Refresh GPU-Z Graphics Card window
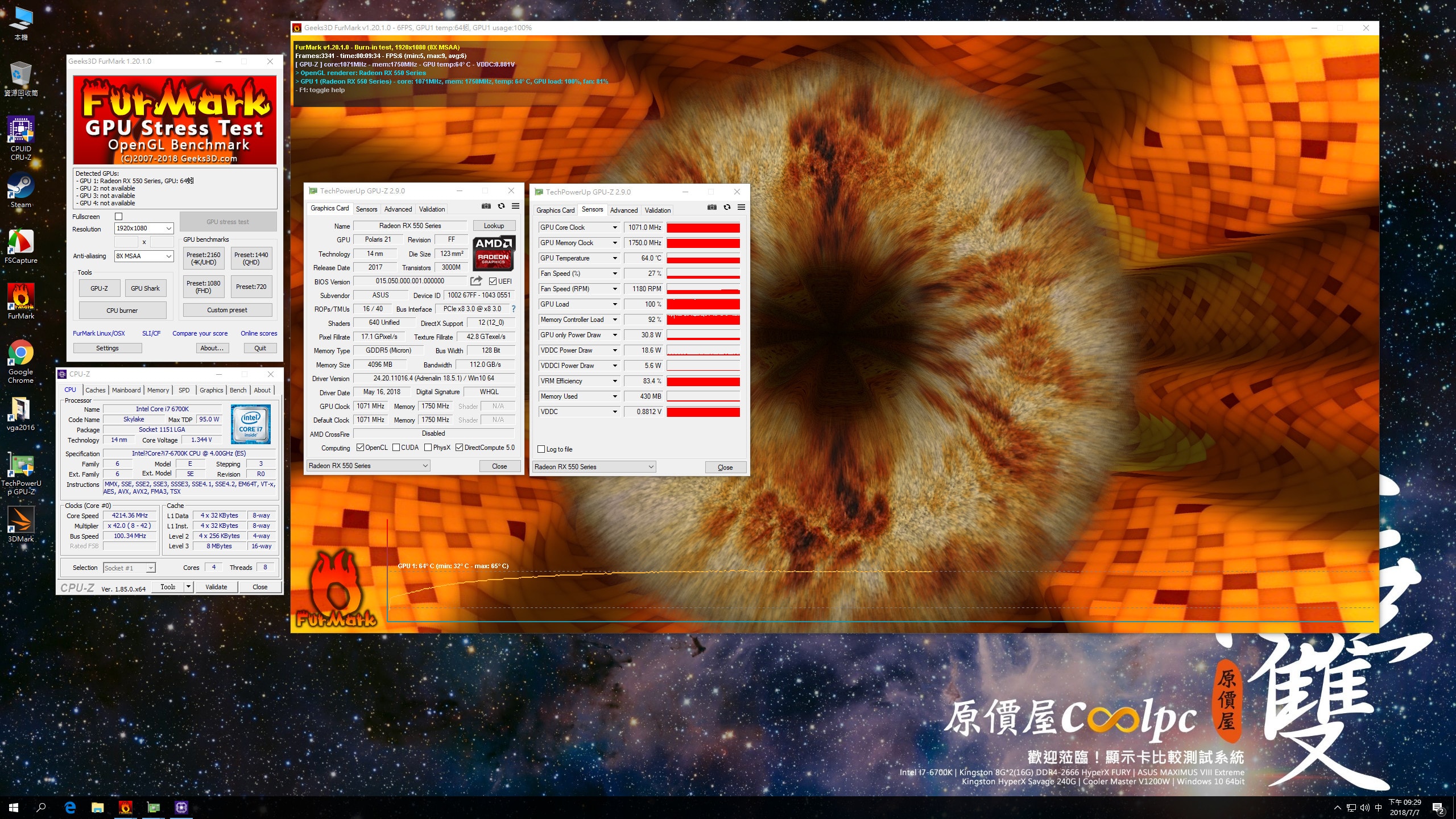 point(501,206)
